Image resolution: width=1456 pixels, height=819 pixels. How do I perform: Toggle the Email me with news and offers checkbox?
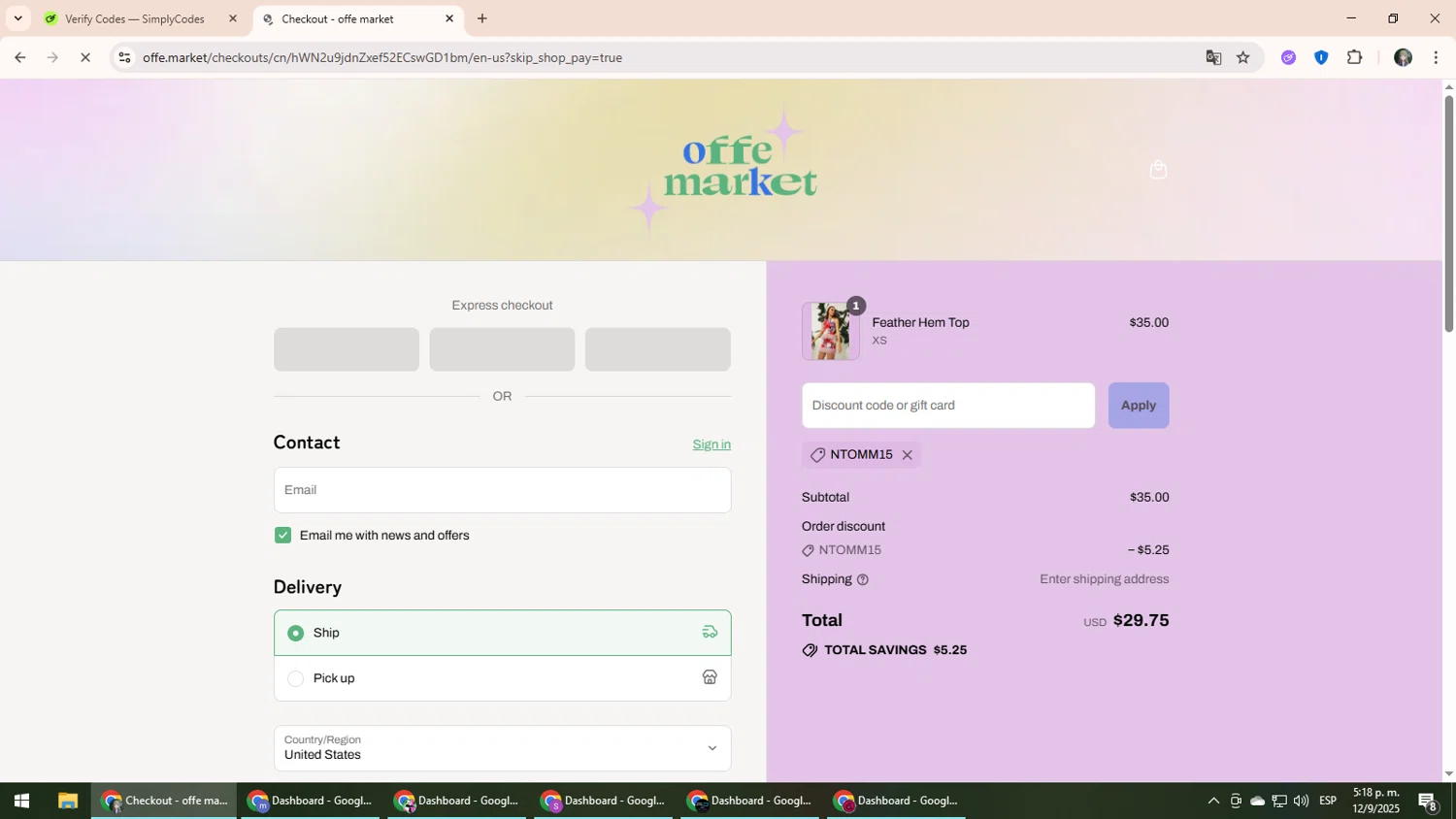tap(282, 536)
